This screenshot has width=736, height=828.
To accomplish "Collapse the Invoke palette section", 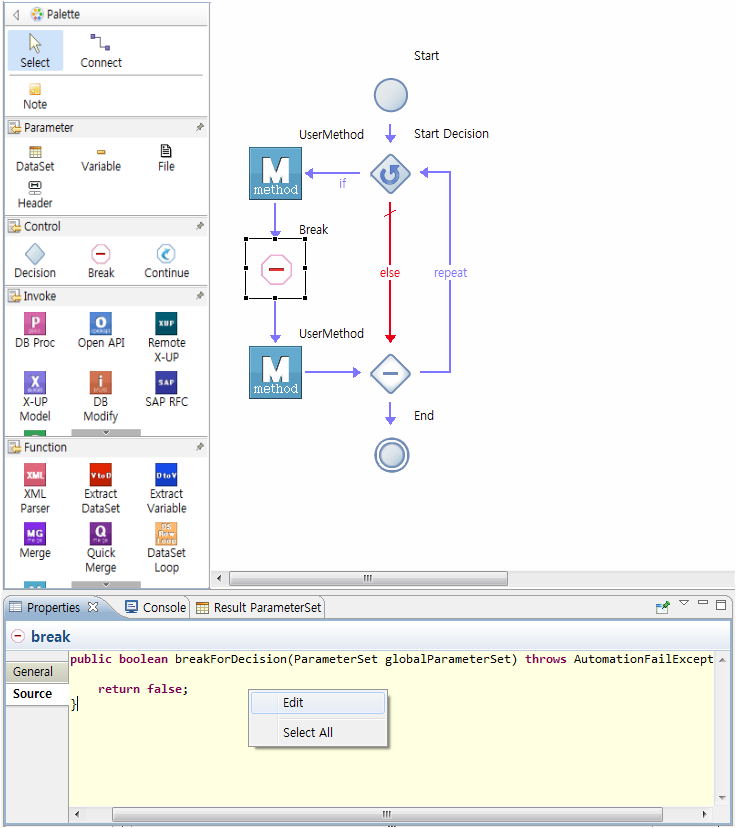I will click(40, 296).
